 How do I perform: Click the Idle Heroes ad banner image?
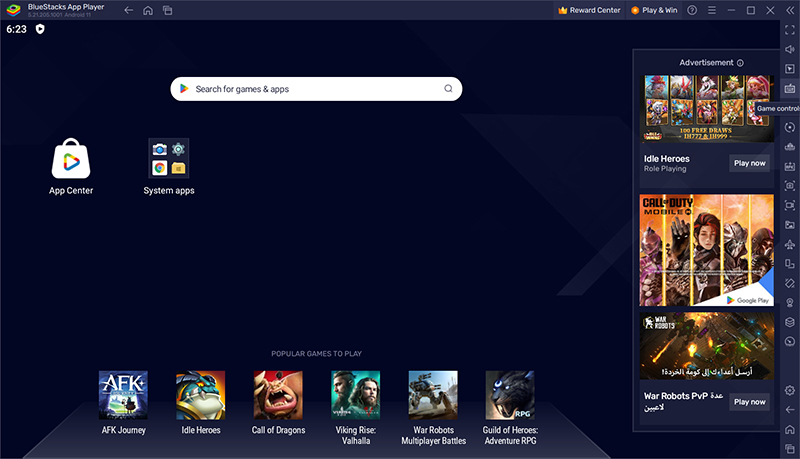(707, 109)
